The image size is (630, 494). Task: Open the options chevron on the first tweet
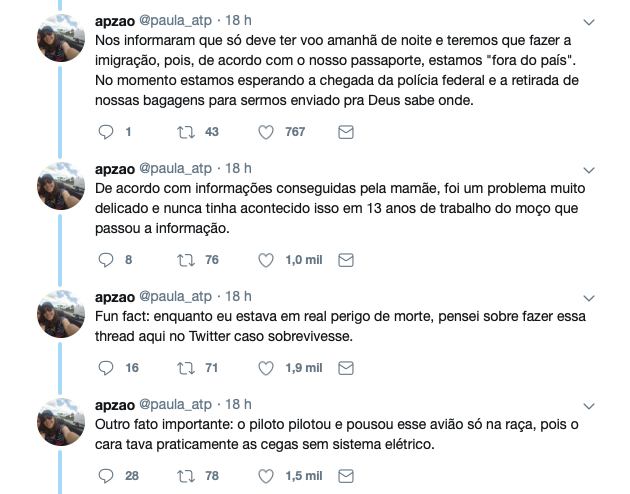(588, 23)
